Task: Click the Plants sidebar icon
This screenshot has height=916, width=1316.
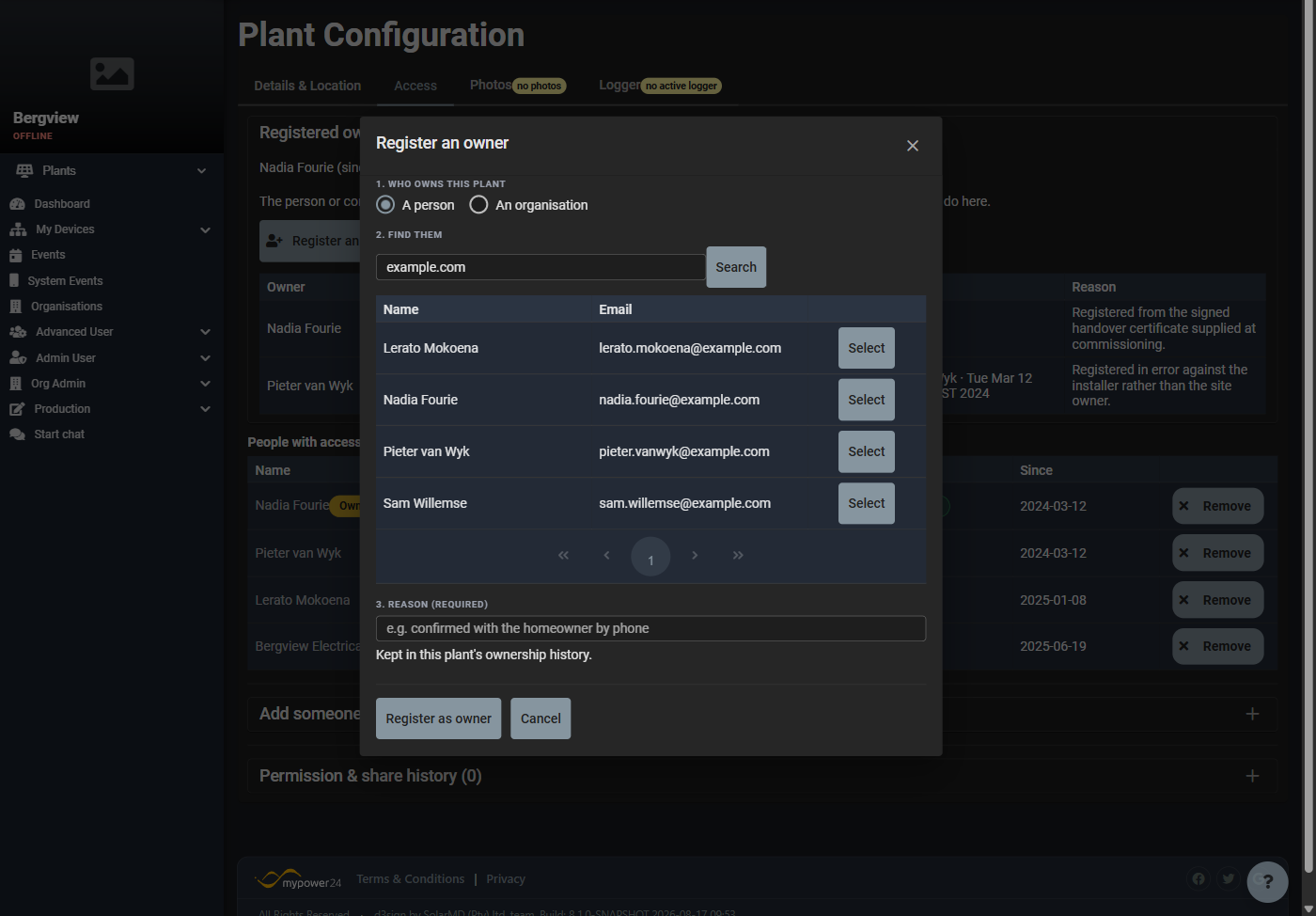Action: [24, 170]
